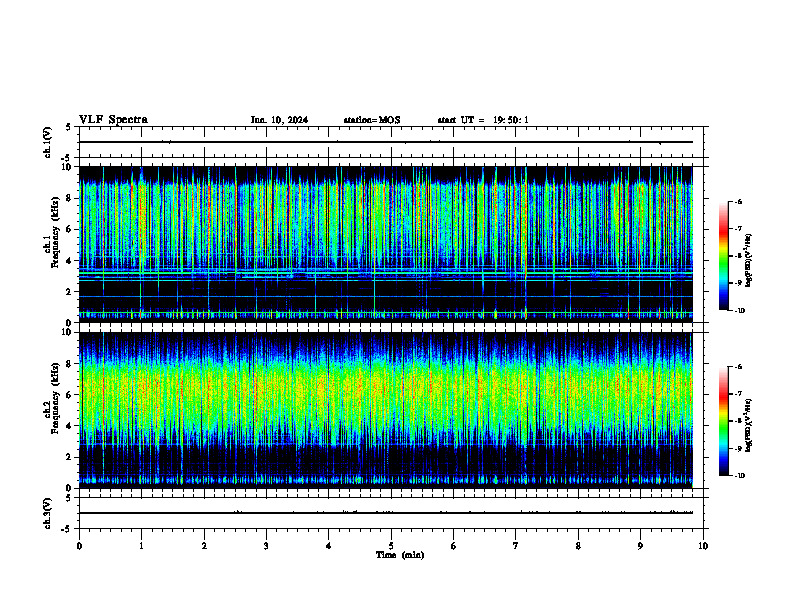The image size is (792, 612).
Task: Click time axis tick label "1"
Action: pos(141,546)
